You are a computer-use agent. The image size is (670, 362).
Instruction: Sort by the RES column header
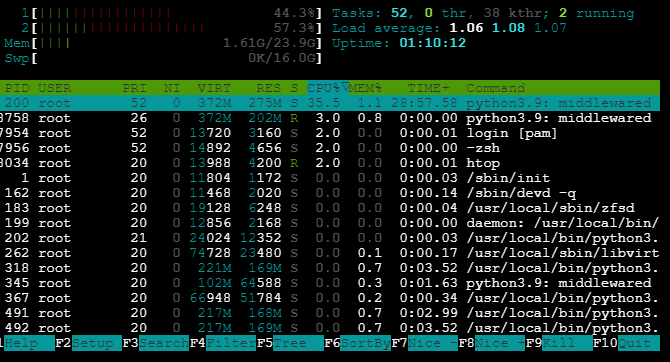268,88
